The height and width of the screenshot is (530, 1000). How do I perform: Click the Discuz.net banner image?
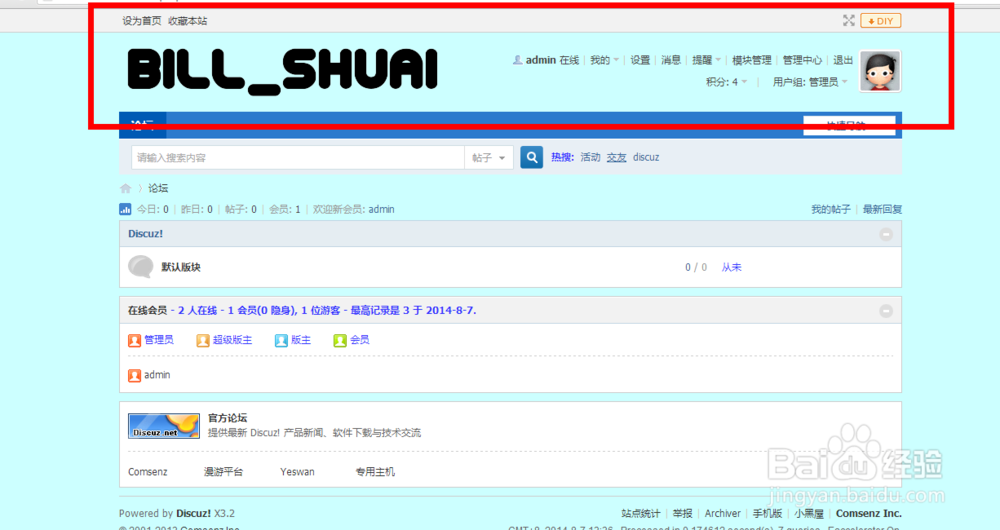tap(164, 426)
